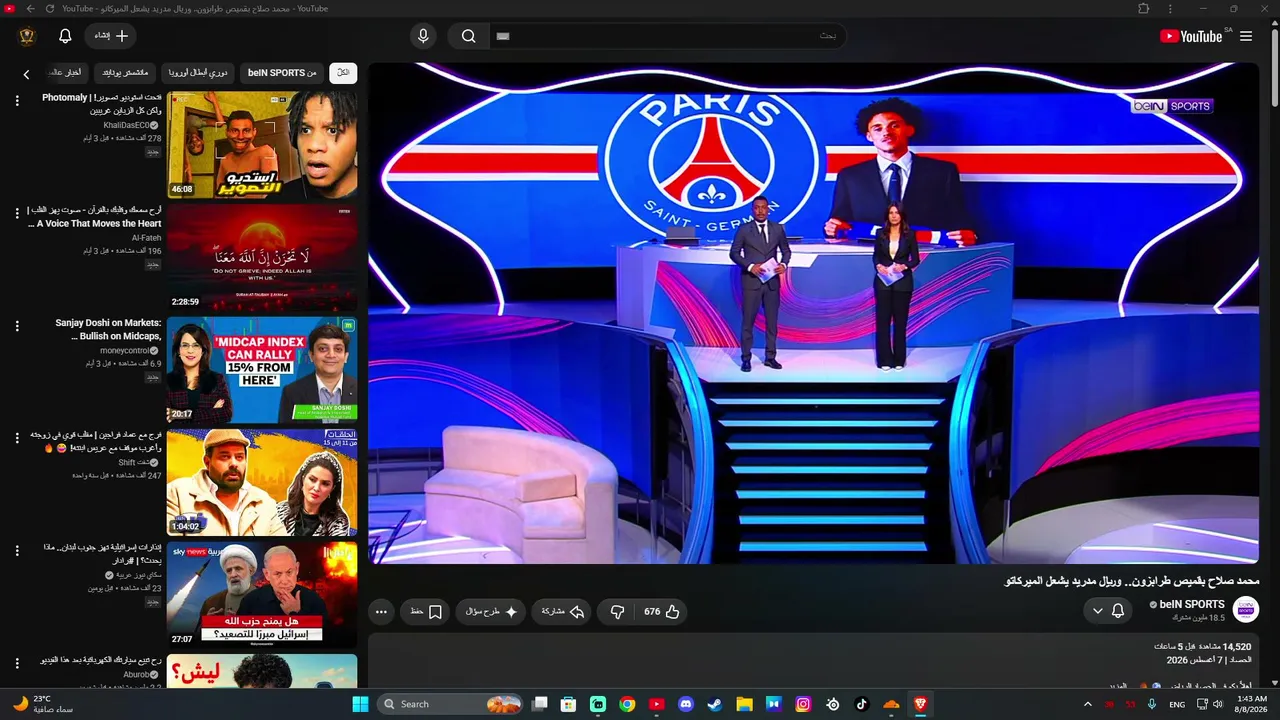Open the taskbar clock and date

click(x=1252, y=704)
